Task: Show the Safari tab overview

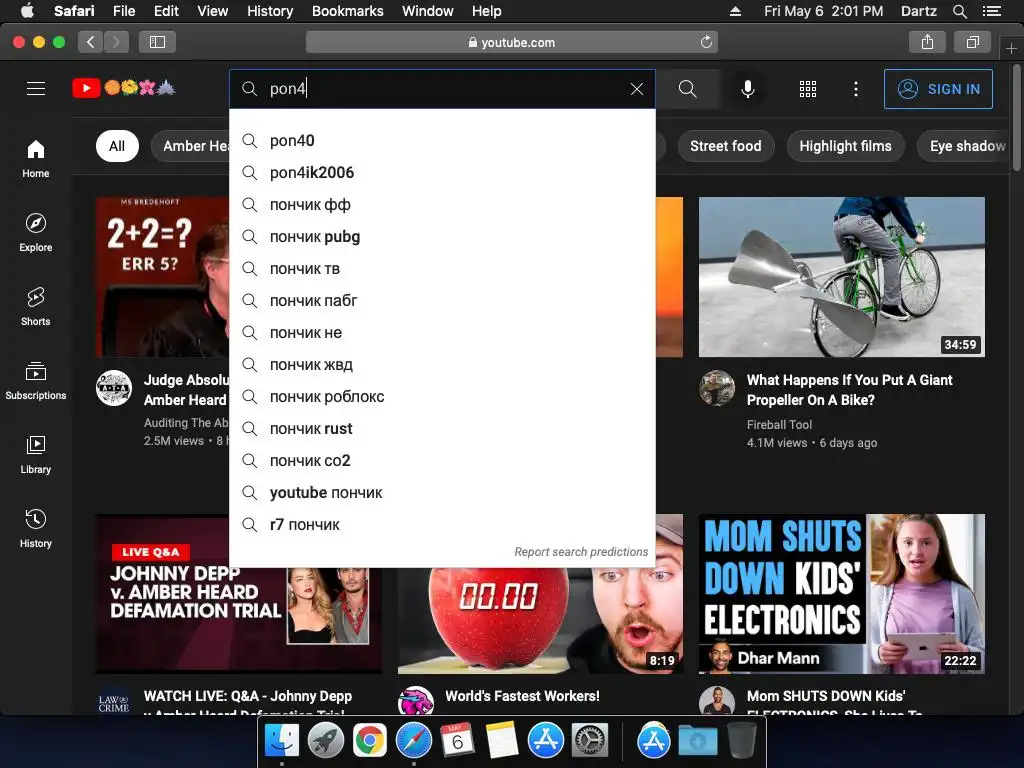Action: point(972,42)
